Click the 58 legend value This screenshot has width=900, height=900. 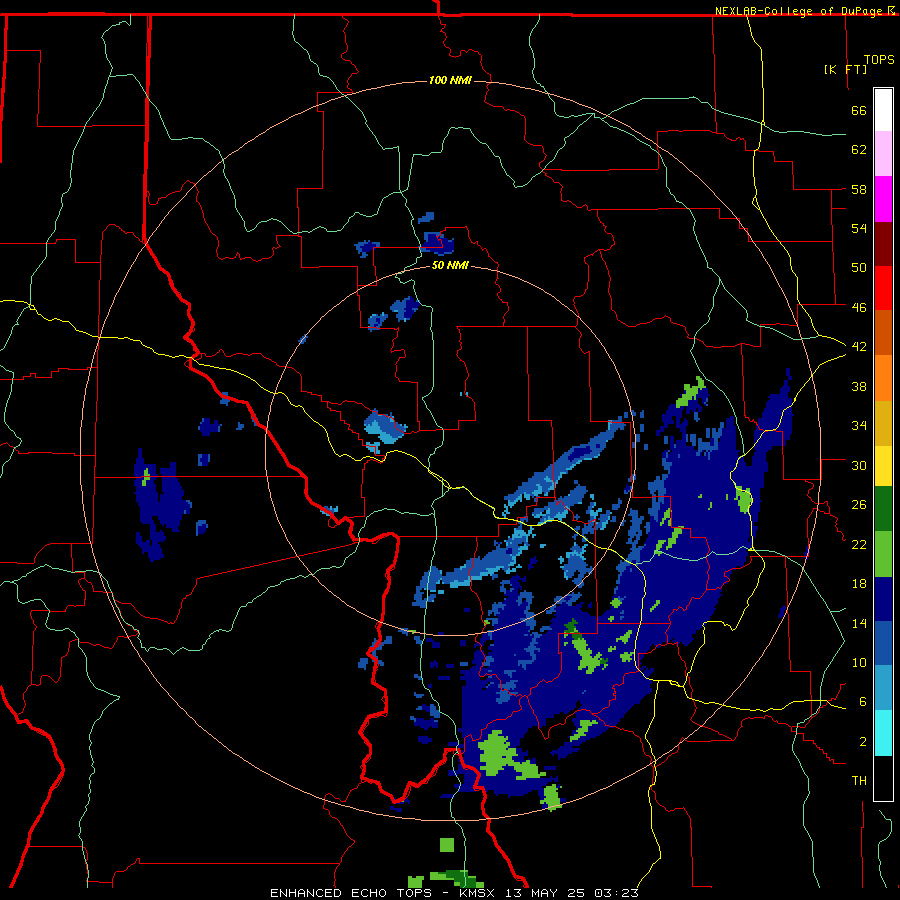click(859, 189)
